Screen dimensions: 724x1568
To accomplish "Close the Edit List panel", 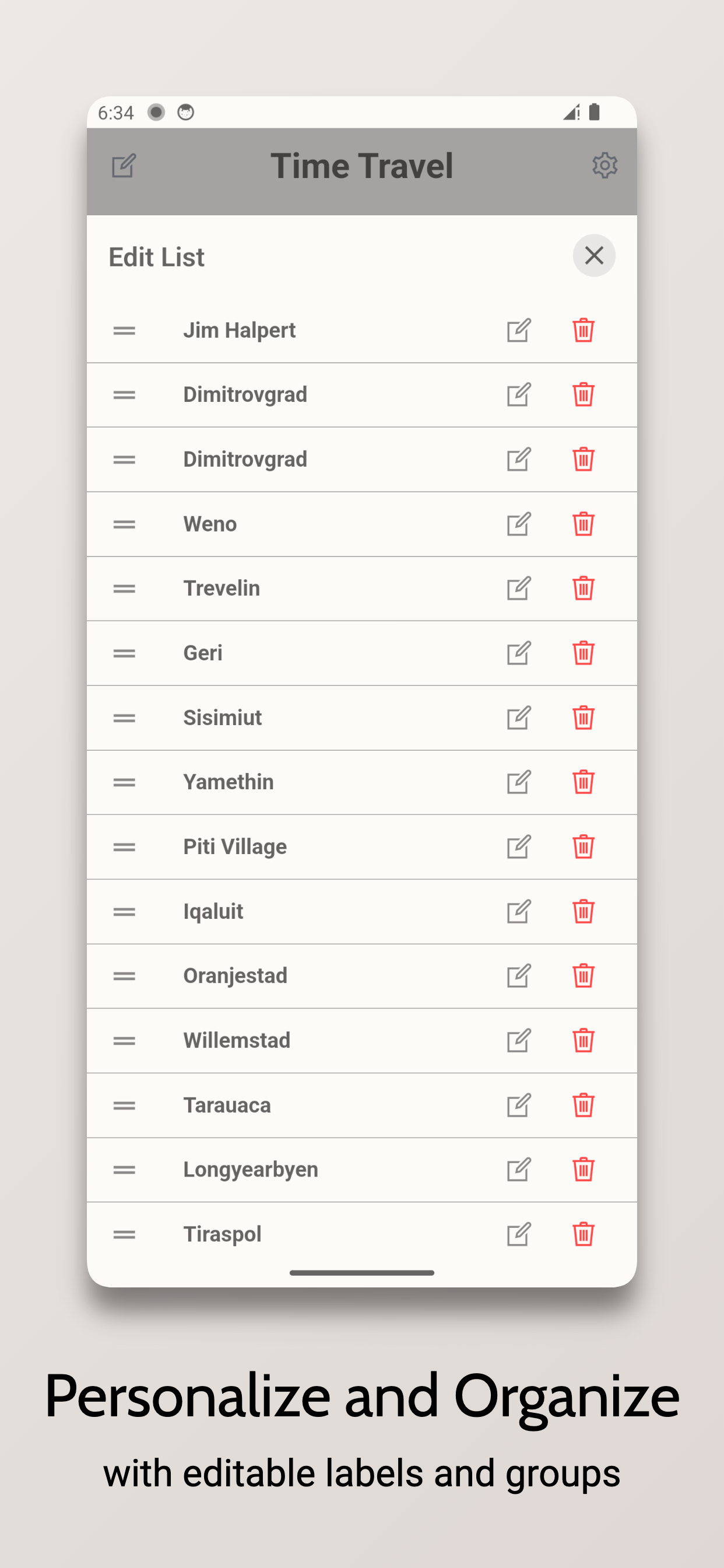I will [x=594, y=256].
